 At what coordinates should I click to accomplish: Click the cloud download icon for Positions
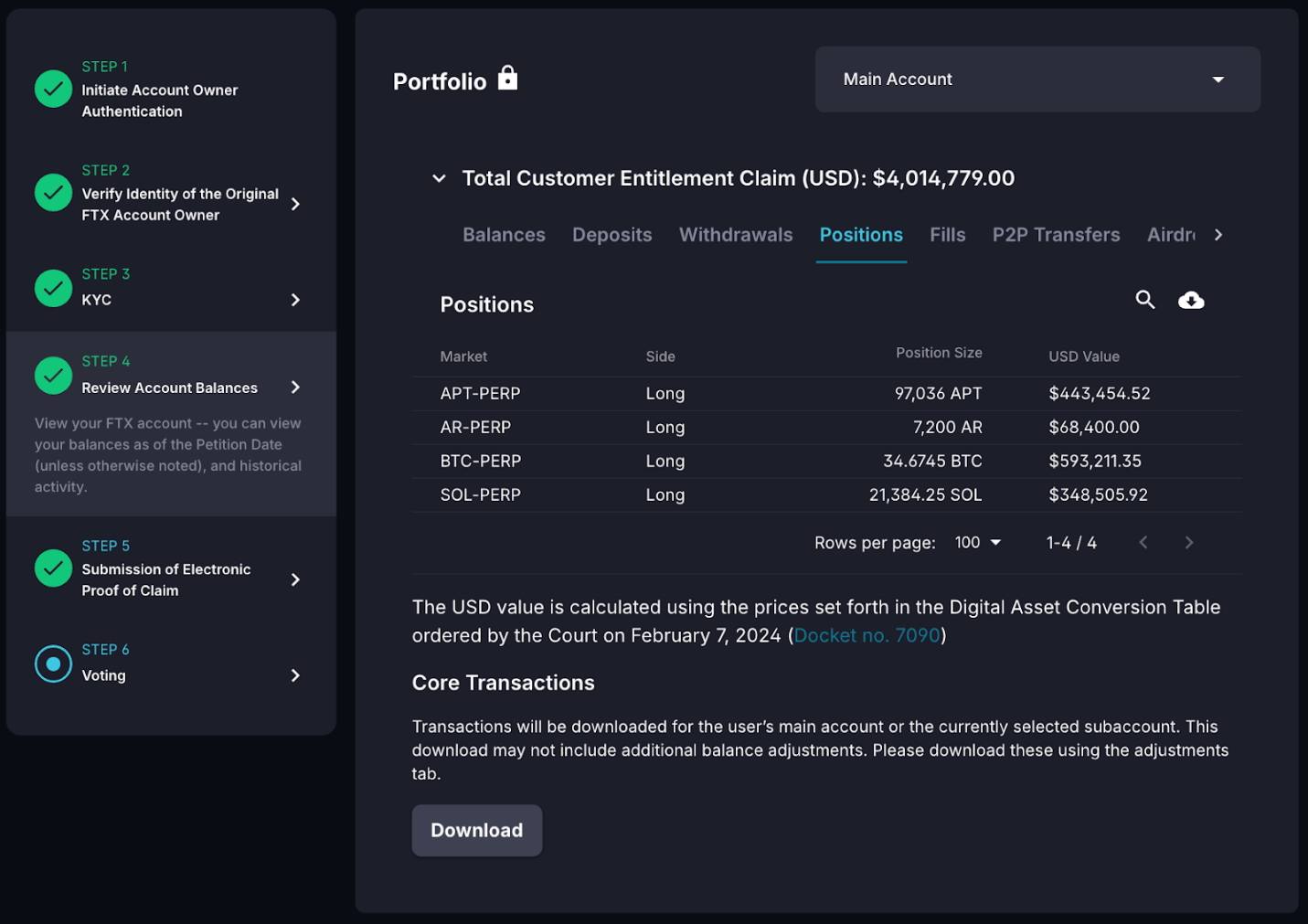(1191, 301)
